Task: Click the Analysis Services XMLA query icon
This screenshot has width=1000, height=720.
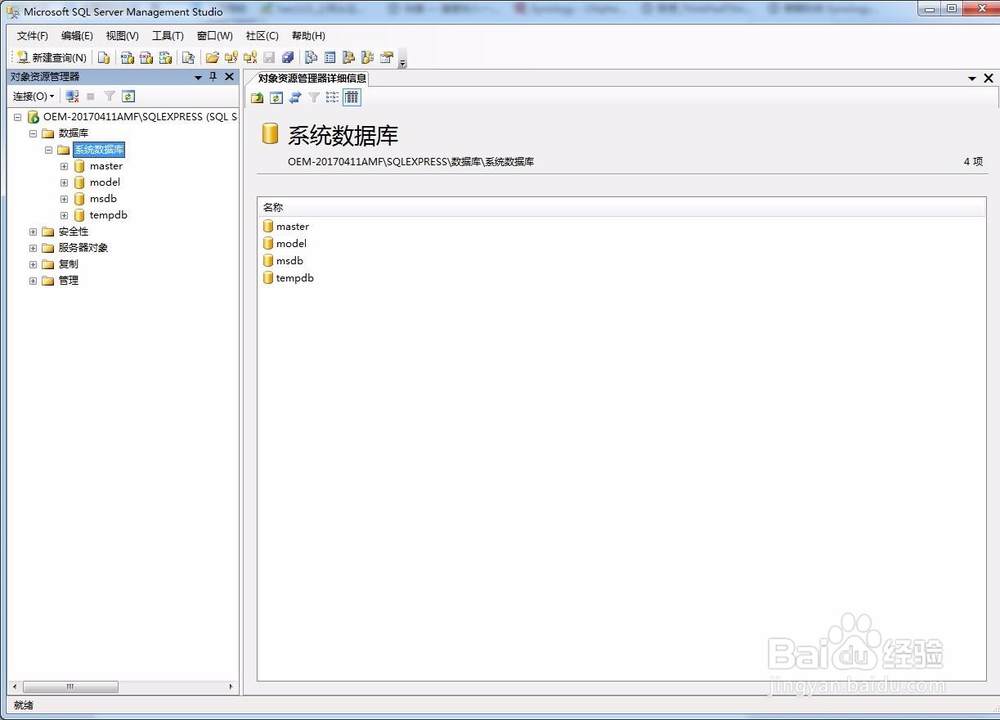Action: coord(165,58)
